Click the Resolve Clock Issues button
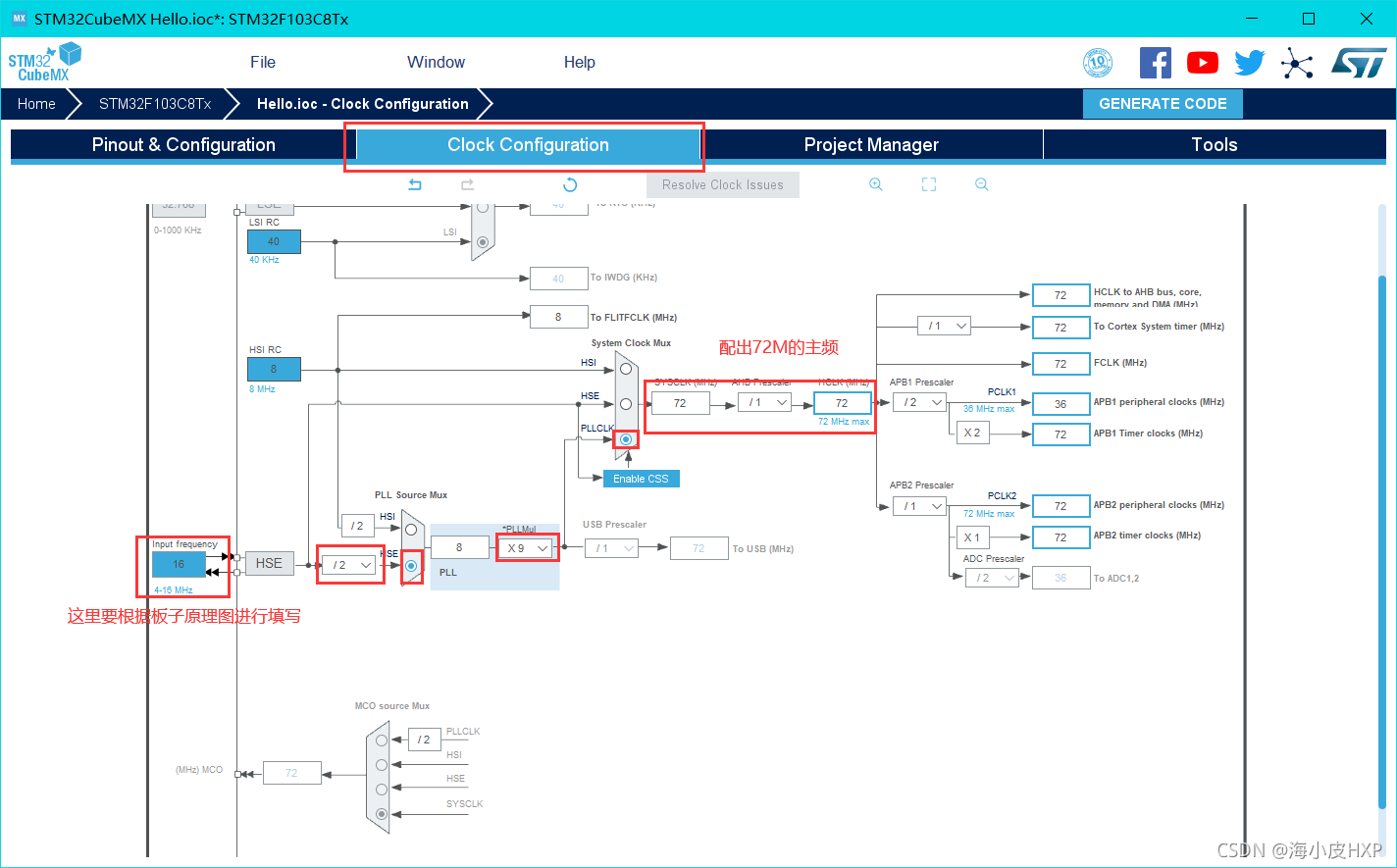This screenshot has height=868, width=1397. point(723,184)
